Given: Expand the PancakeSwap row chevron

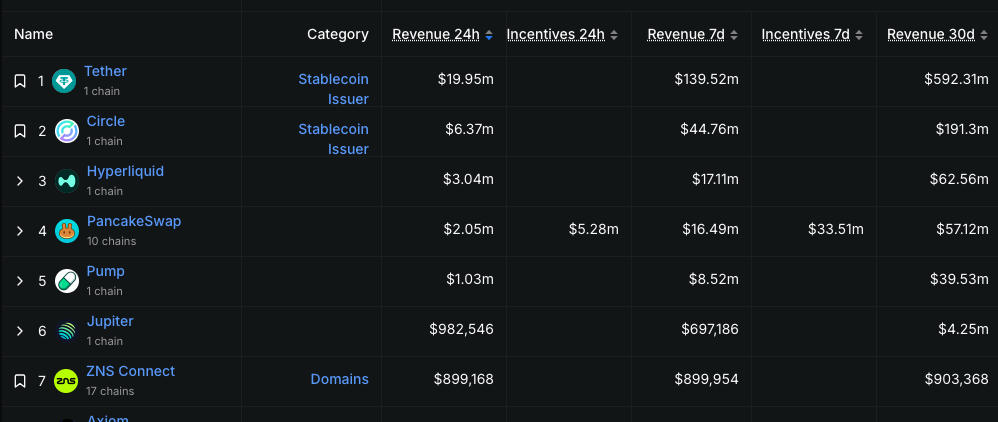Looking at the screenshot, I should [x=19, y=231].
